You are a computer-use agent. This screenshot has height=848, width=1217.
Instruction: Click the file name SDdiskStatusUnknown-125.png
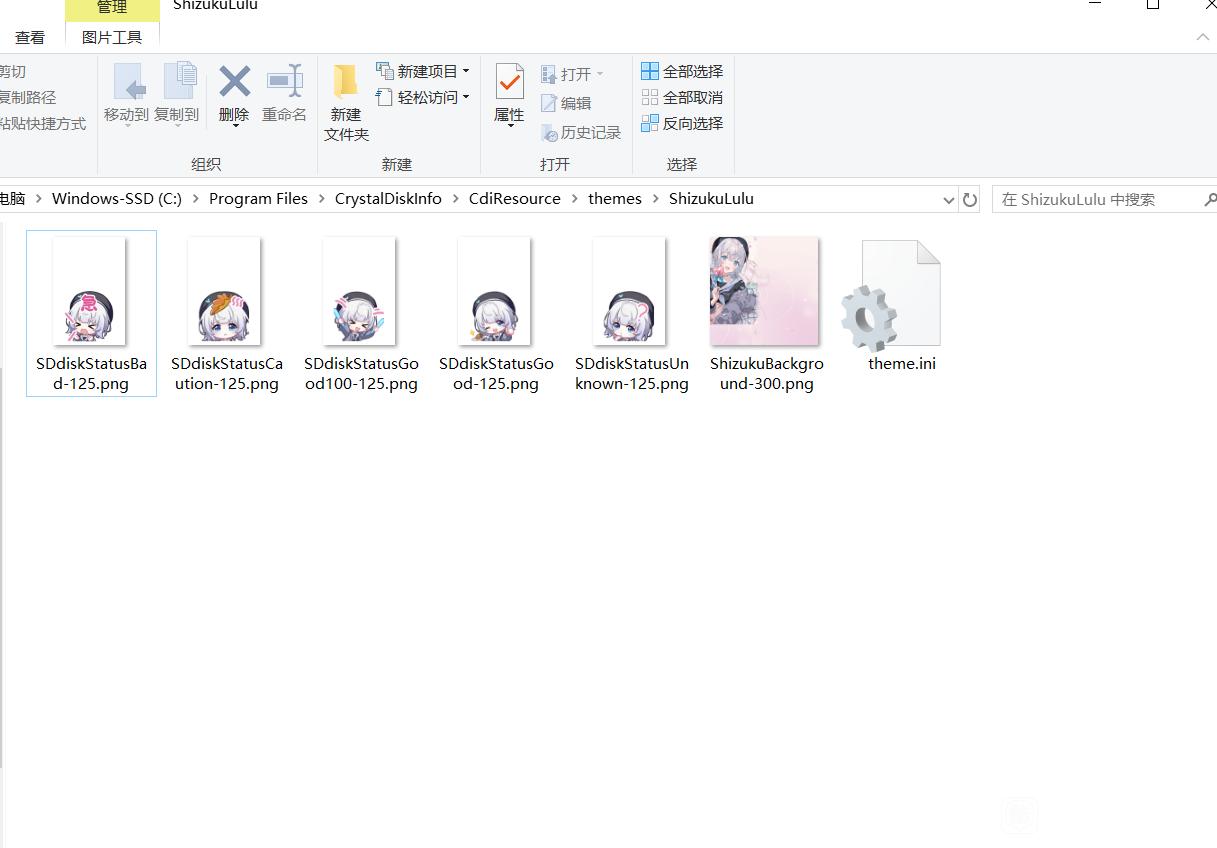point(632,373)
